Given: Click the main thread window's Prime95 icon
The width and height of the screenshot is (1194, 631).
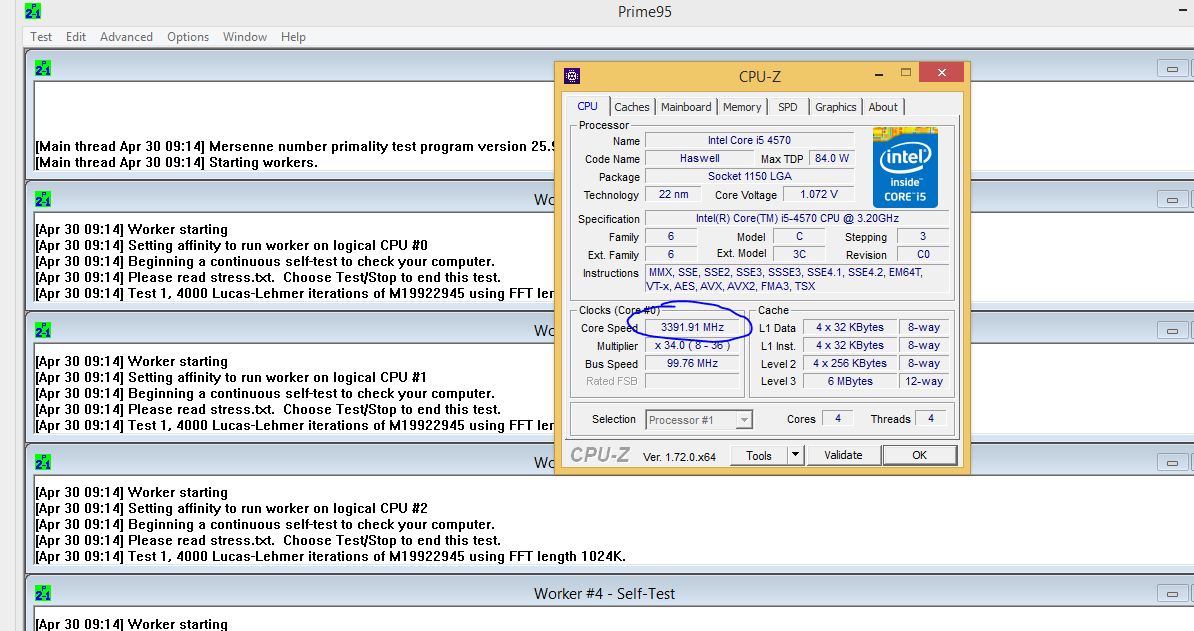Looking at the screenshot, I should (x=43, y=69).
